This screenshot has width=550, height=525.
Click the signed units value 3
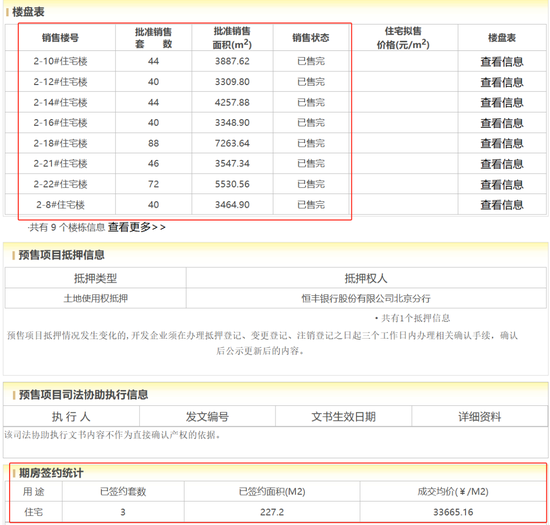(x=123, y=512)
